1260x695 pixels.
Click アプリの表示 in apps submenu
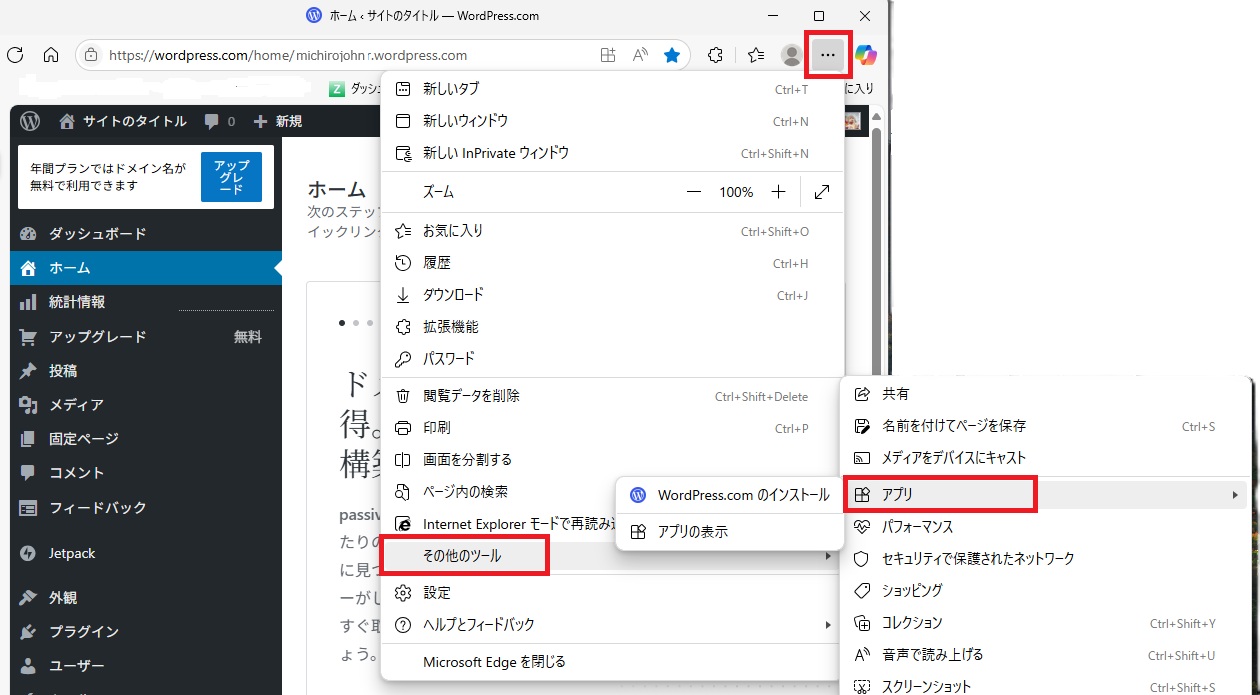729,532
